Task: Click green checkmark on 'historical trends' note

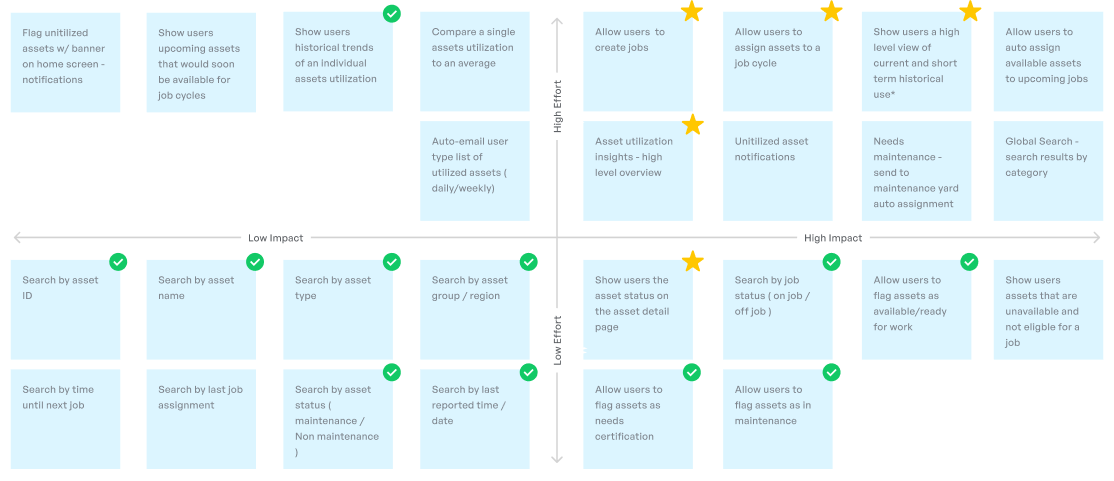Action: point(392,13)
